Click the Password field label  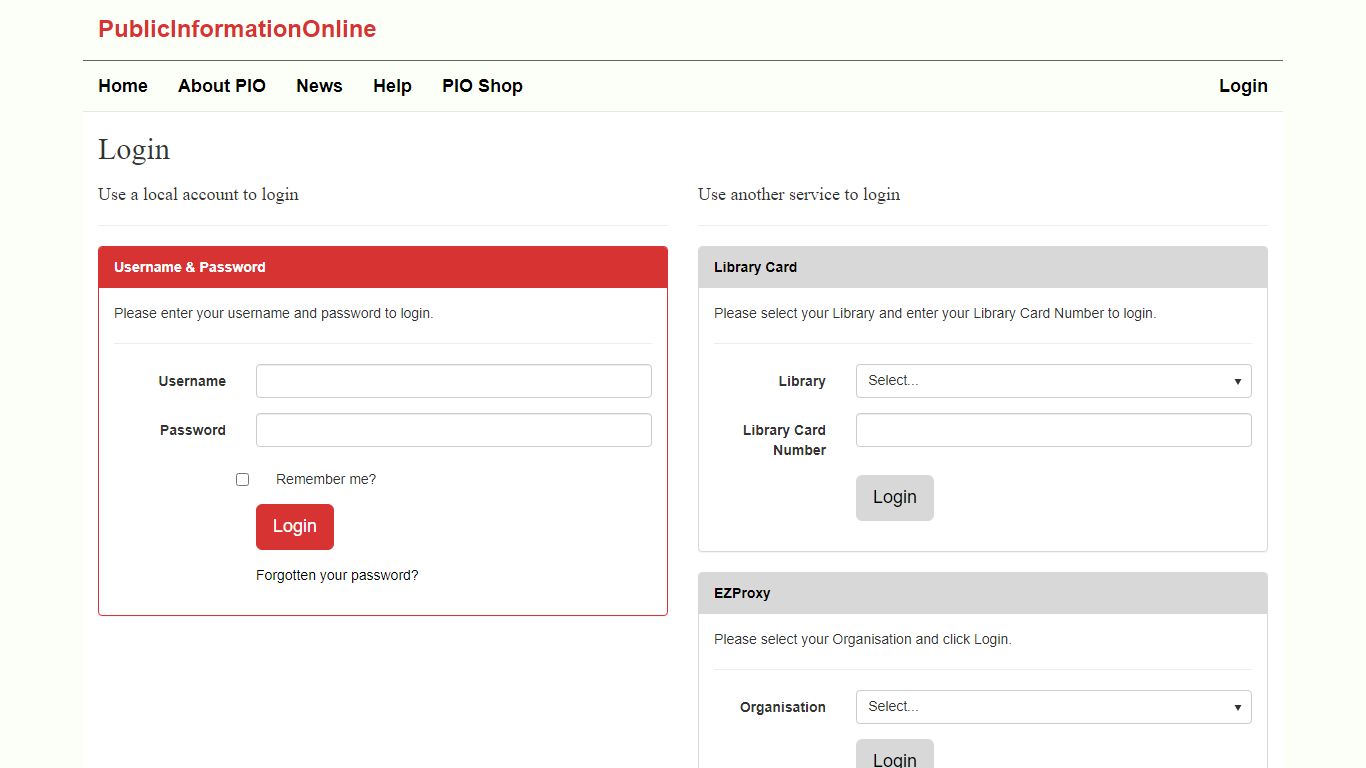pos(193,430)
